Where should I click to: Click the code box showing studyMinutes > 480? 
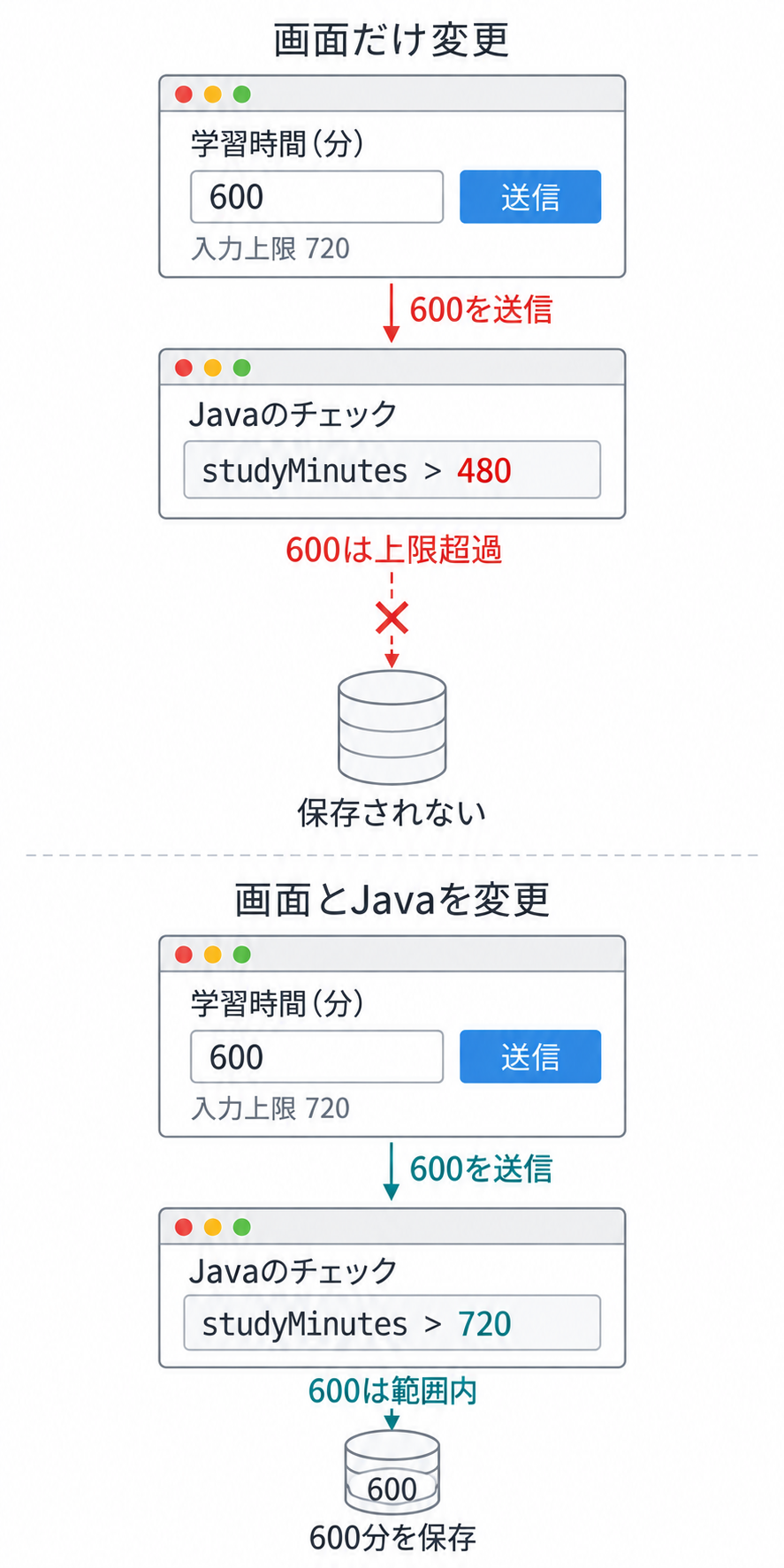392,470
